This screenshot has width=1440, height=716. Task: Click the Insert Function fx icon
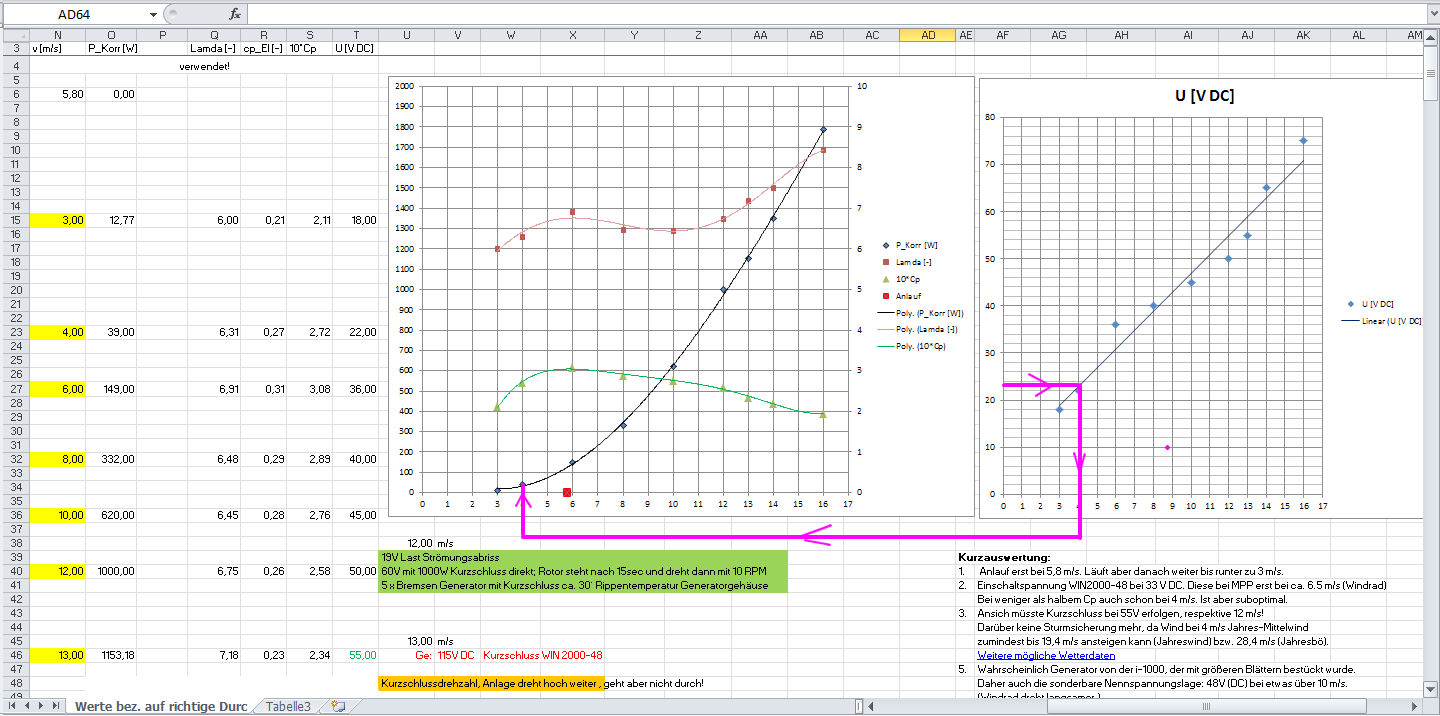pyautogui.click(x=235, y=14)
